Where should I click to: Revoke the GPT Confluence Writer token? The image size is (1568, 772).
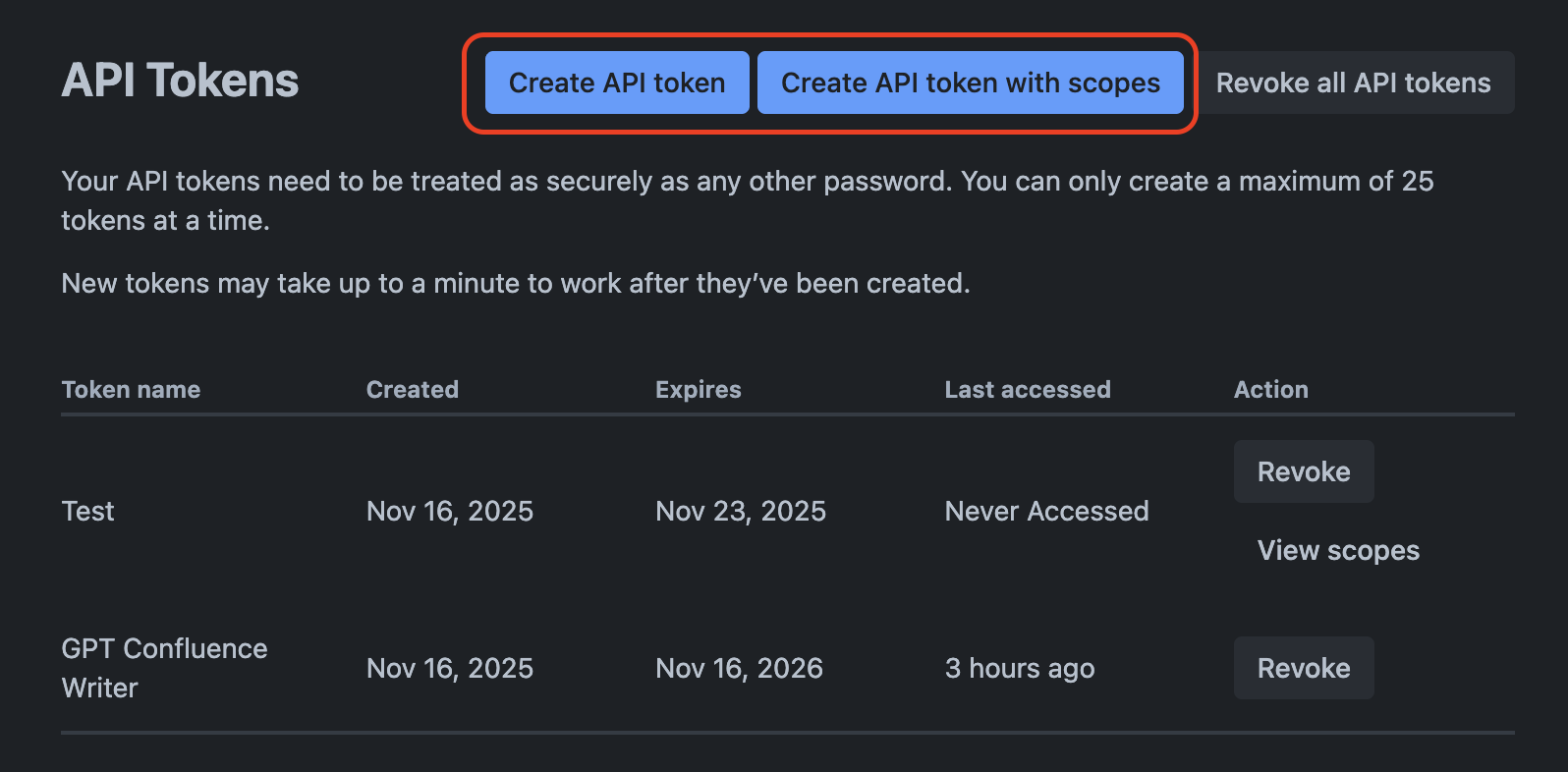pyautogui.click(x=1303, y=668)
